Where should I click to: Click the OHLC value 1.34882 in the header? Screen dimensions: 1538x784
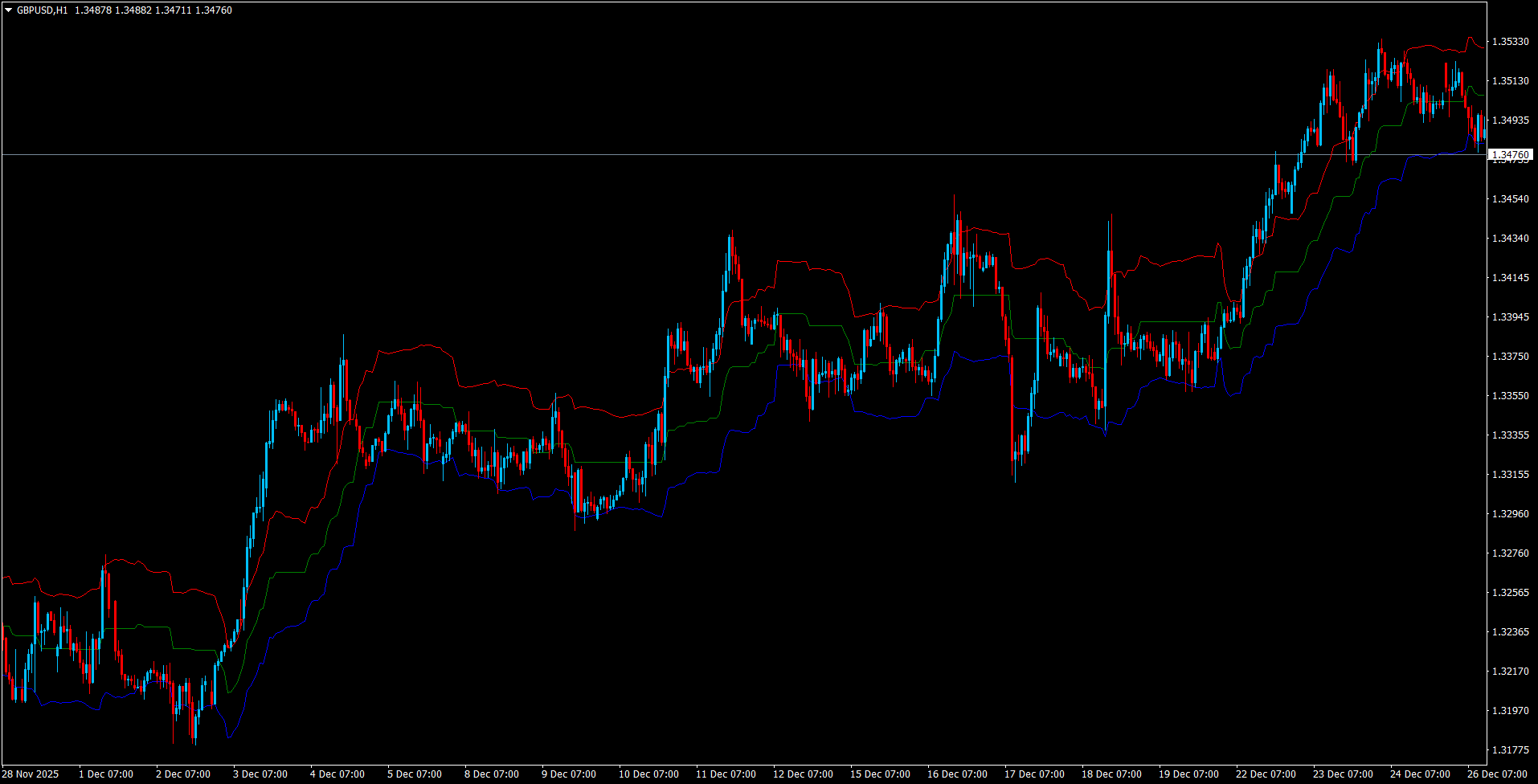133,10
